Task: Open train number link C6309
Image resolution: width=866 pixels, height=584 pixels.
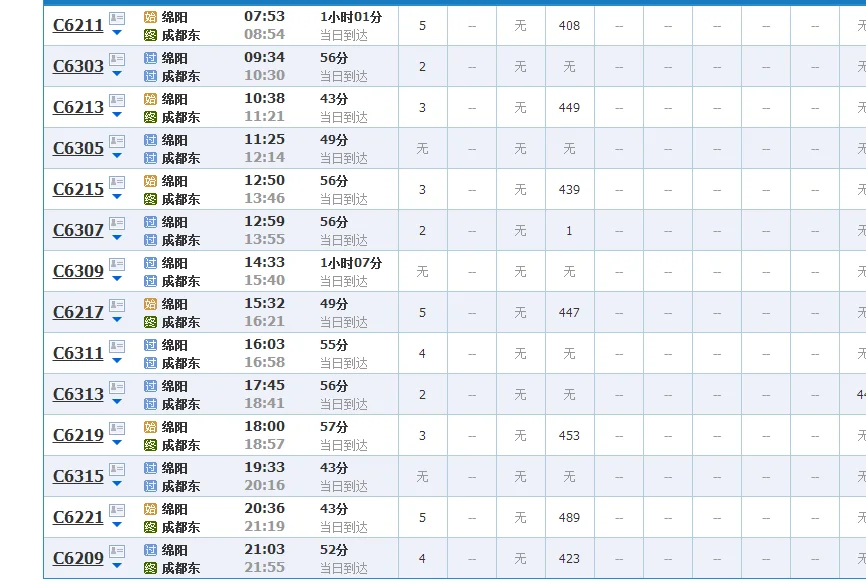Action: (x=78, y=272)
